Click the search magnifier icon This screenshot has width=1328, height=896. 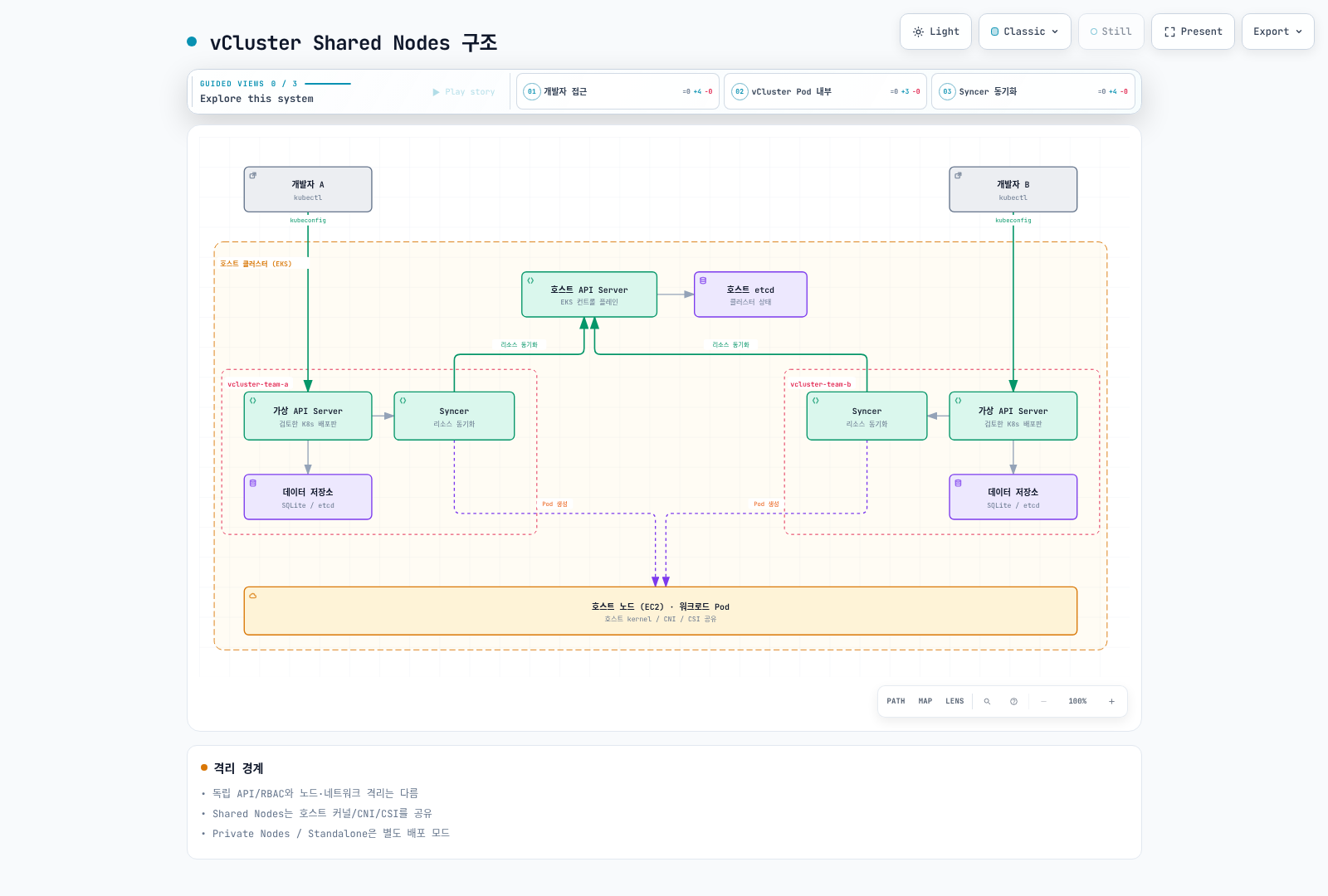pyautogui.click(x=987, y=701)
